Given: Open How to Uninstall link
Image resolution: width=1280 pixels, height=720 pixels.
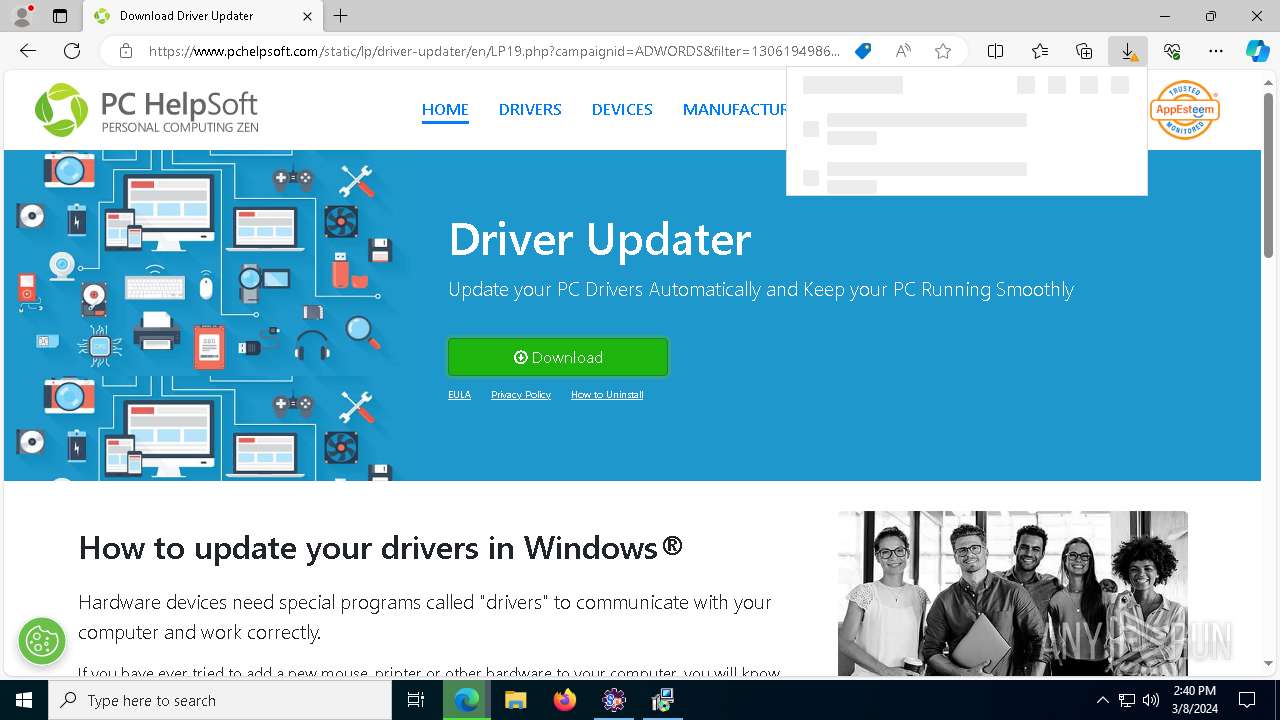Looking at the screenshot, I should click(x=607, y=395).
